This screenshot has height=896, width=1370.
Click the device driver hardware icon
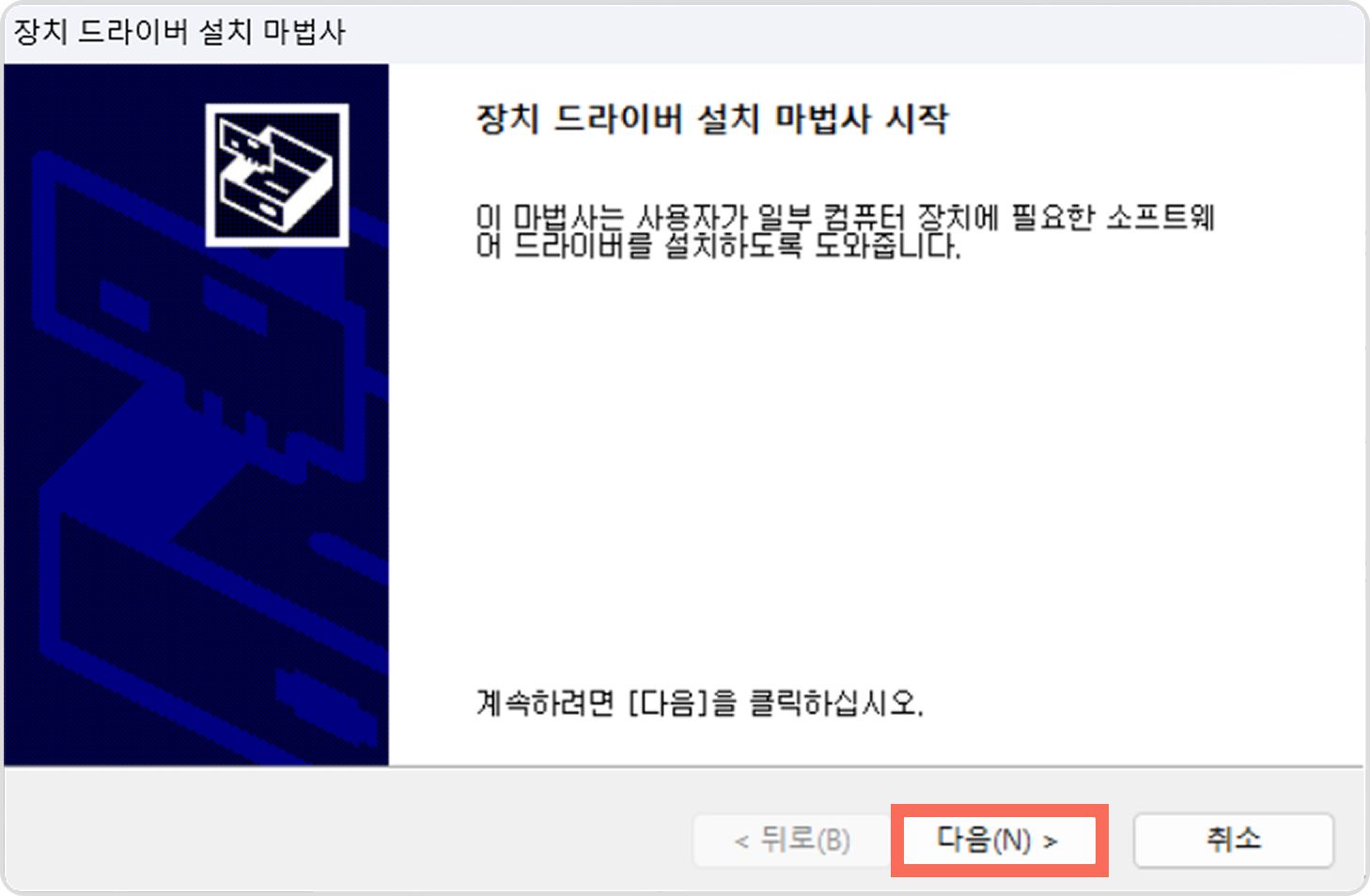point(277,175)
